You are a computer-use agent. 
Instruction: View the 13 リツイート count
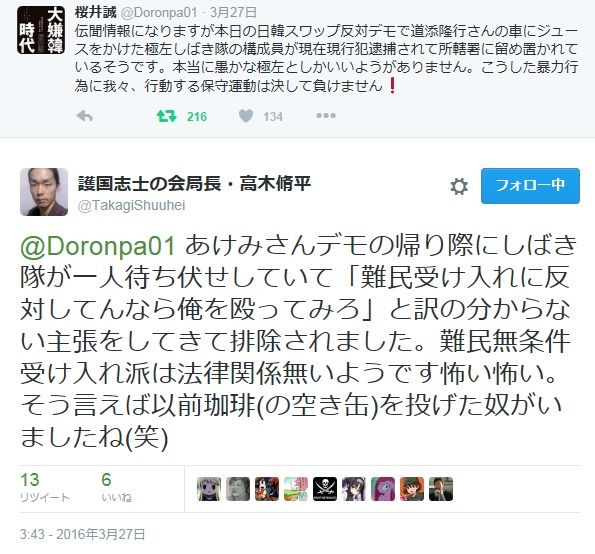click(x=44, y=487)
